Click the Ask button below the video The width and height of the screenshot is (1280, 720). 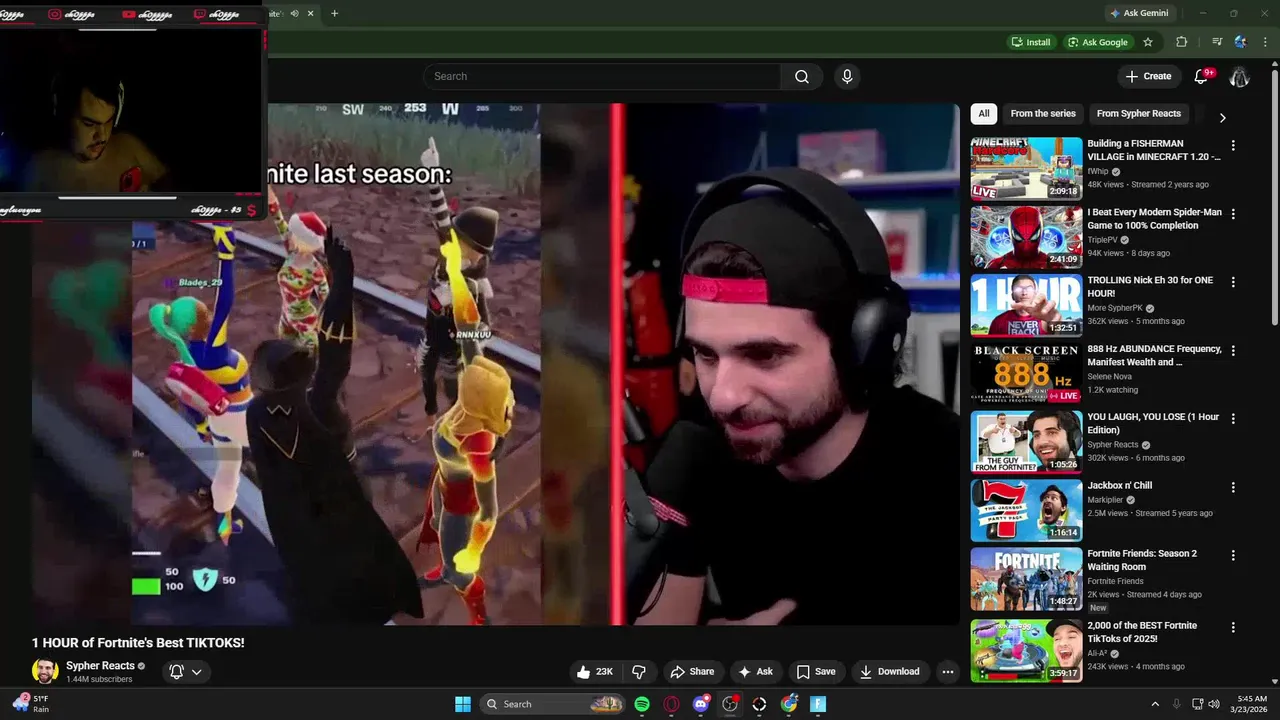755,672
